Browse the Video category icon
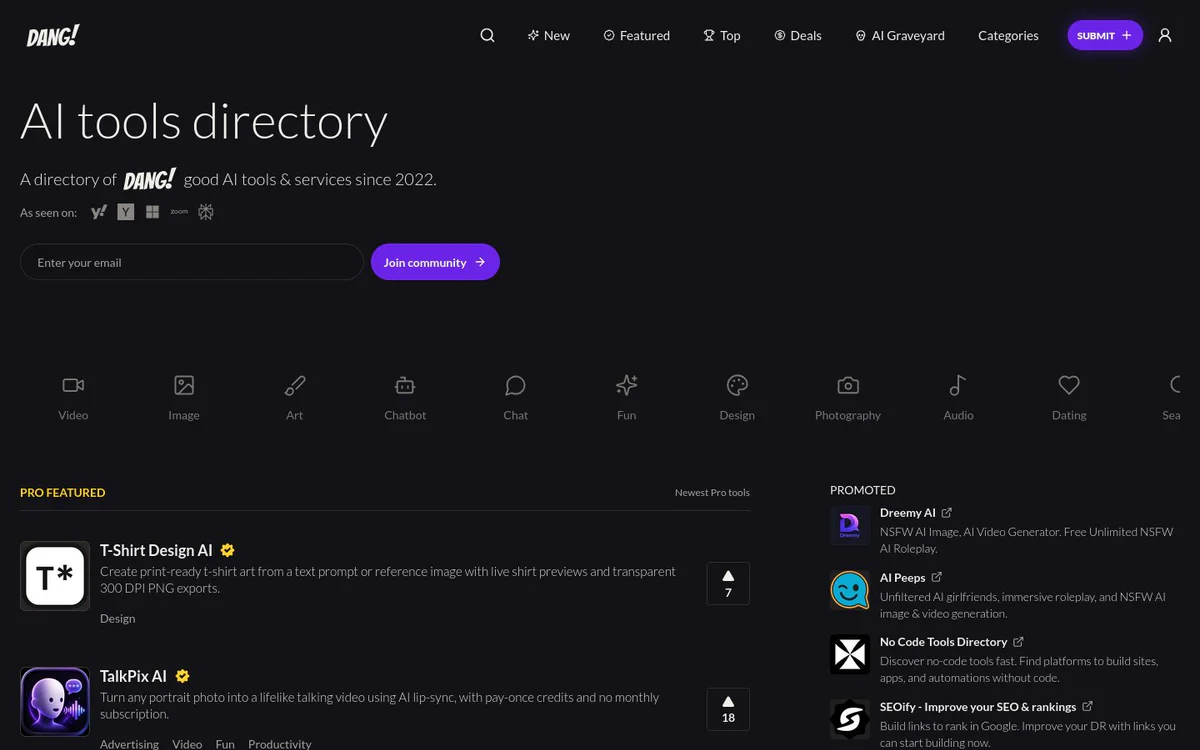Screen dimensions: 1200x750 (x=73, y=385)
